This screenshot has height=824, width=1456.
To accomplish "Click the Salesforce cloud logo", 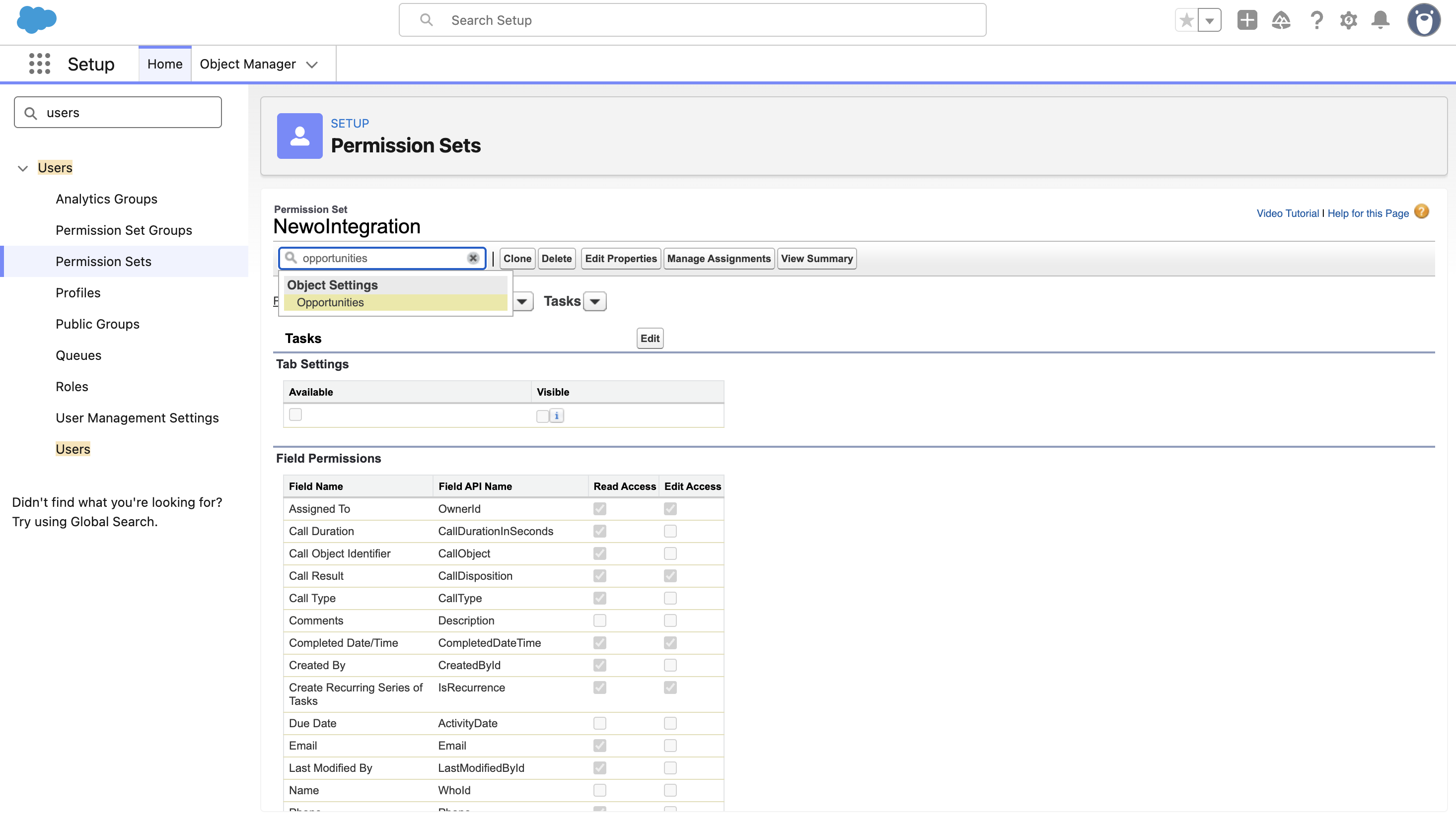I will pyautogui.click(x=37, y=20).
